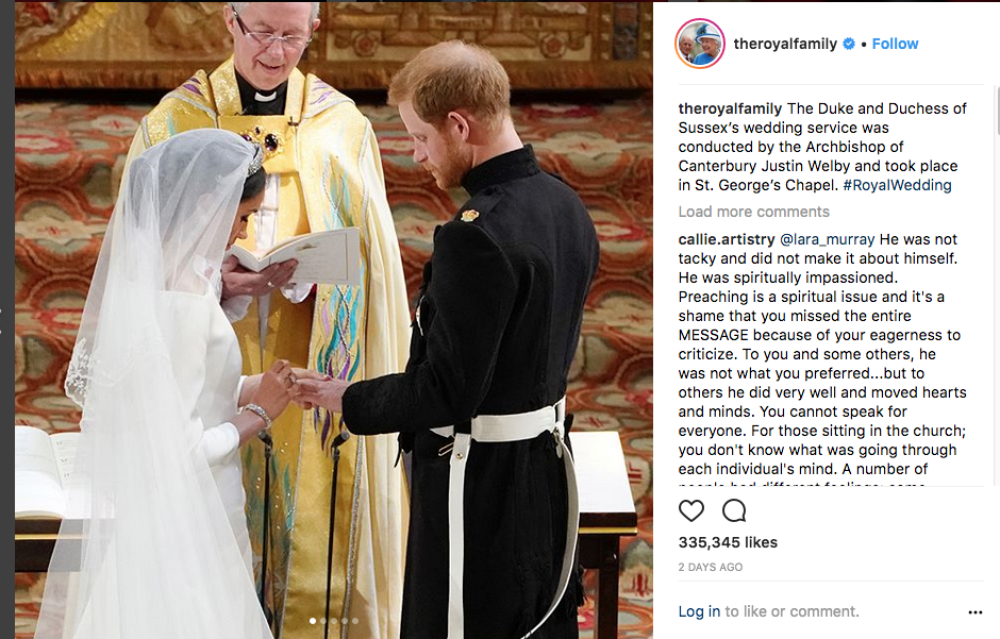The image size is (1000, 639).
Task: Click the theroyalfamily profile picture
Action: (700, 43)
